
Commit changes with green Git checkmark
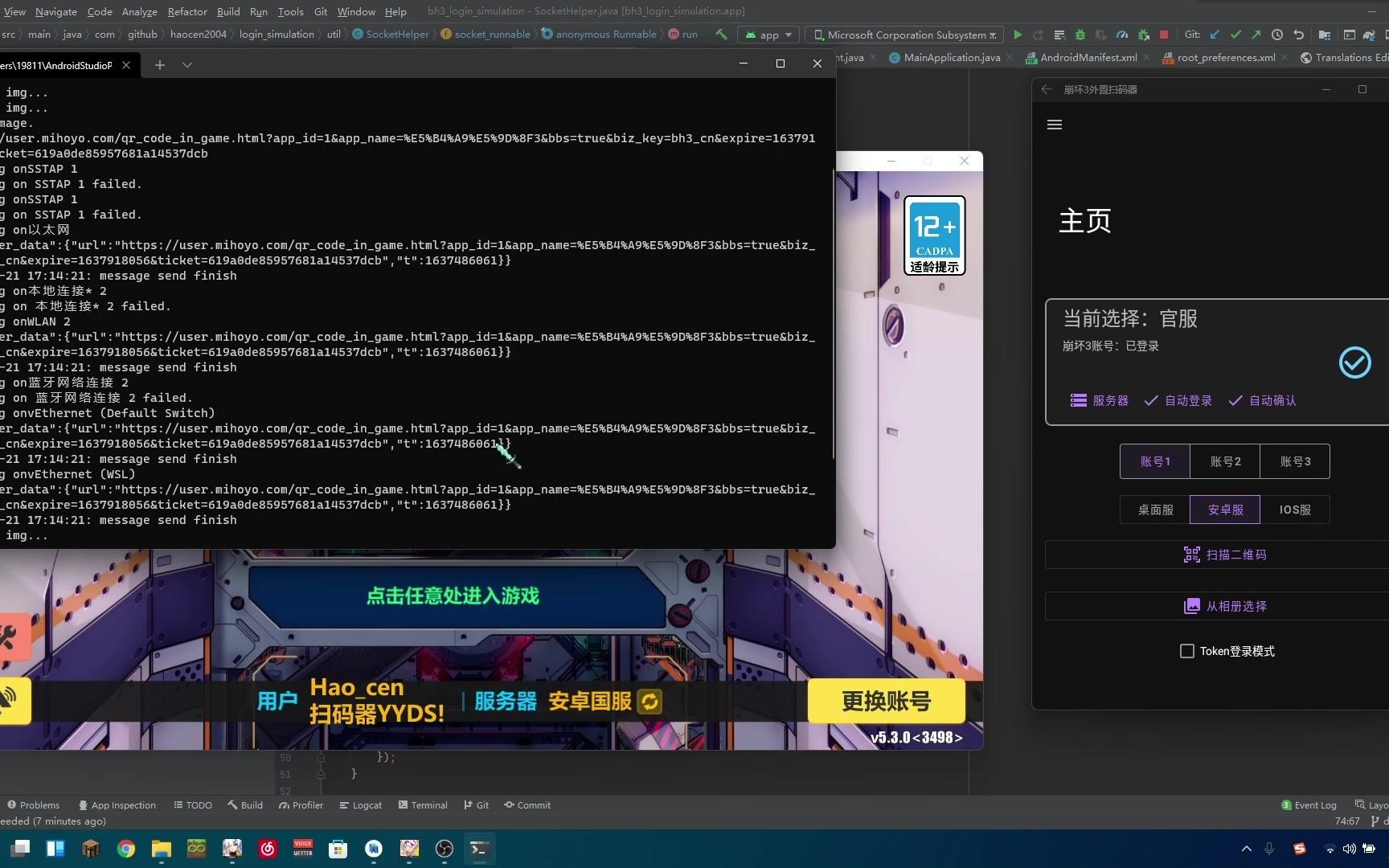click(x=1236, y=35)
